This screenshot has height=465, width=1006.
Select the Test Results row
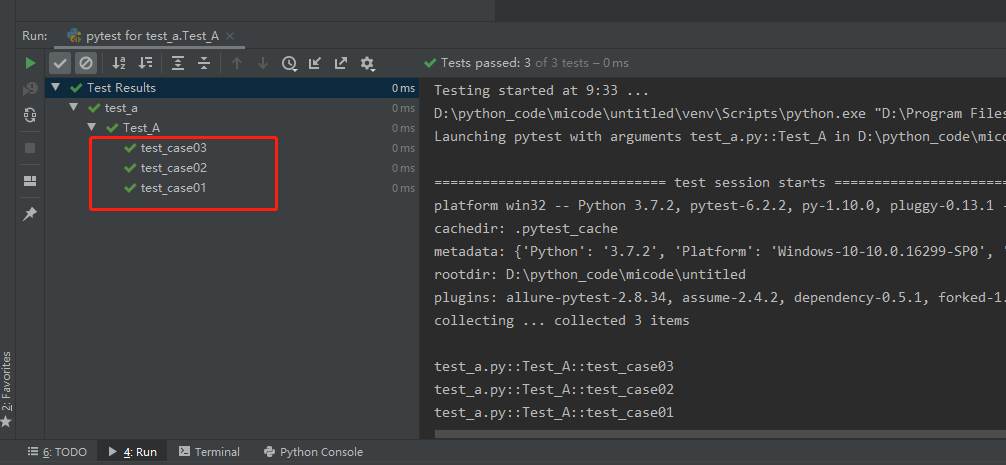pos(232,88)
